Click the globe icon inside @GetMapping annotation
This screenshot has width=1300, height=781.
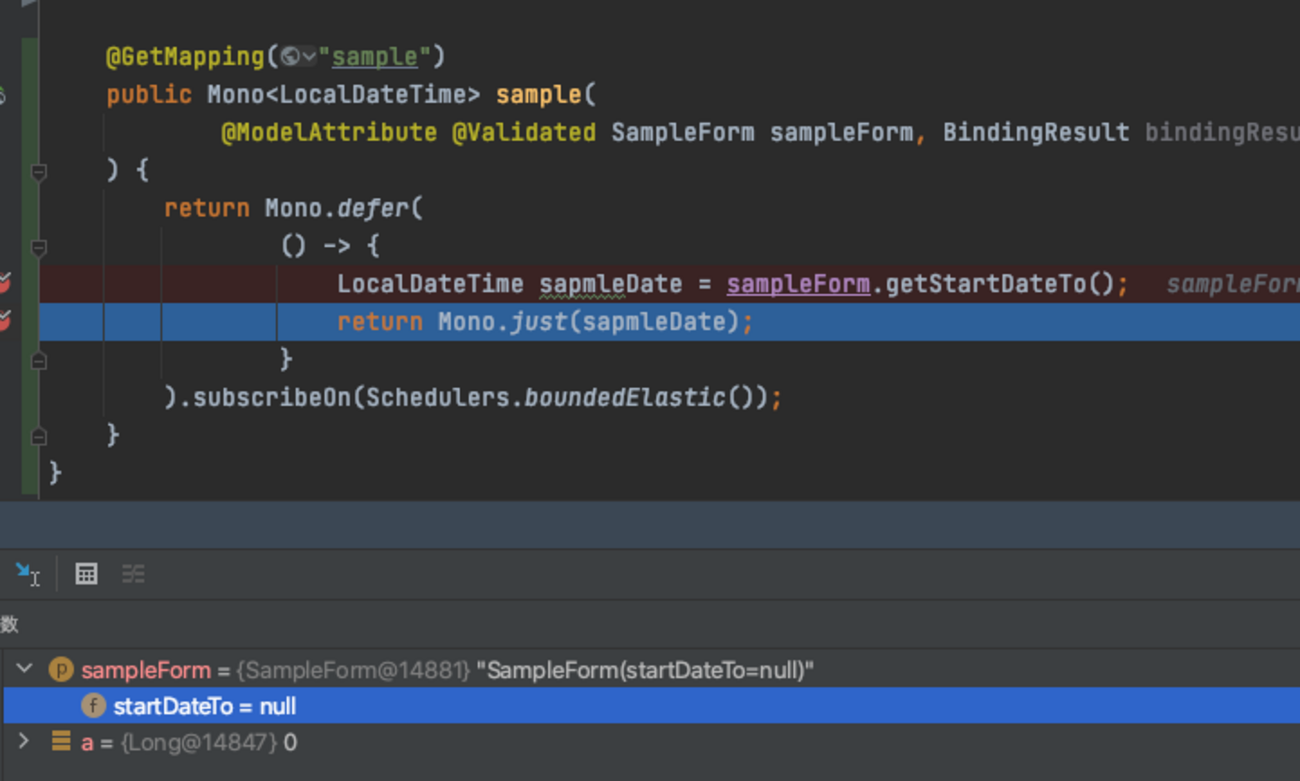click(x=291, y=57)
